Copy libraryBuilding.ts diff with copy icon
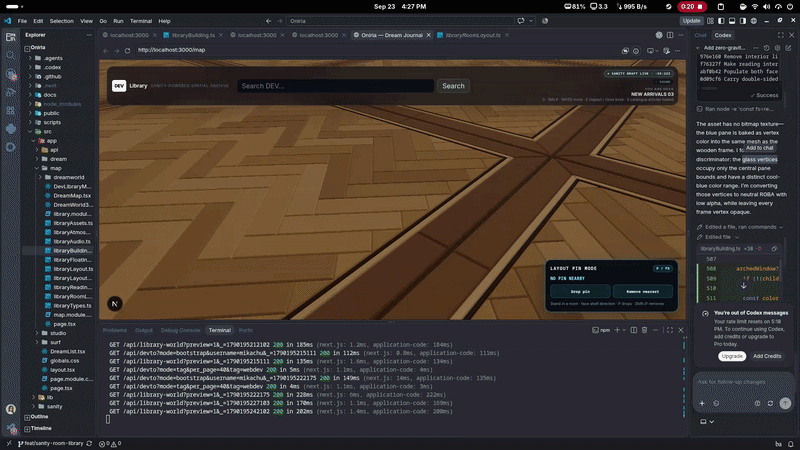The image size is (800, 450). pos(774,249)
